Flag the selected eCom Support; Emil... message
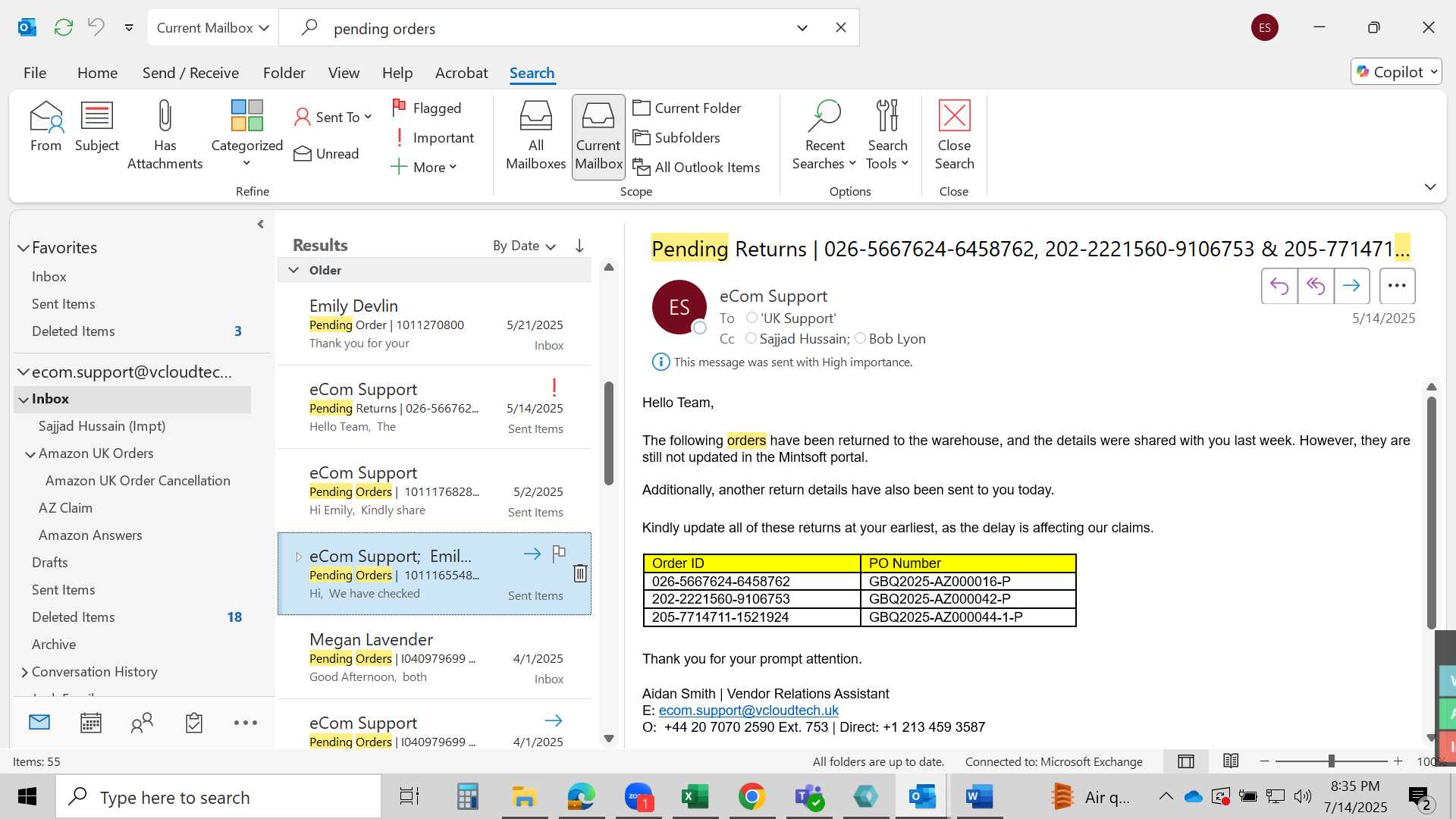Screen dimensions: 1456x819 559,554
